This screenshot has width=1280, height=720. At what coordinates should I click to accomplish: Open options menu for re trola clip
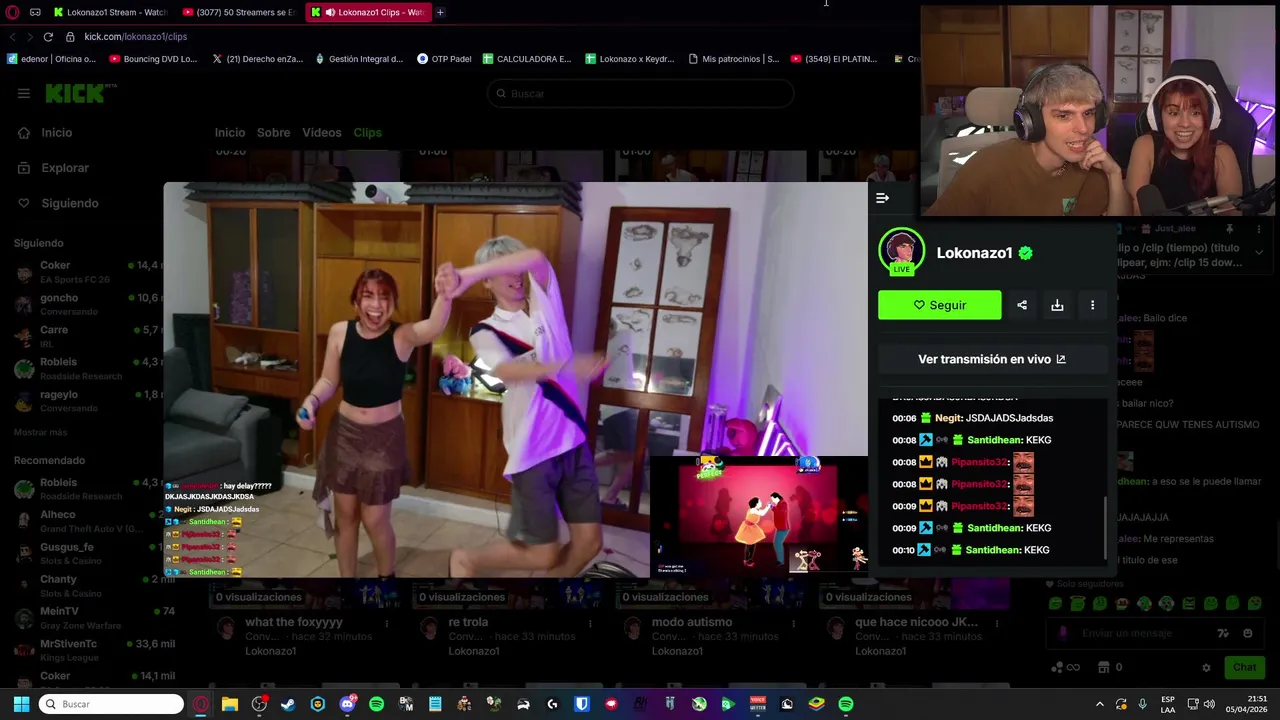point(590,623)
